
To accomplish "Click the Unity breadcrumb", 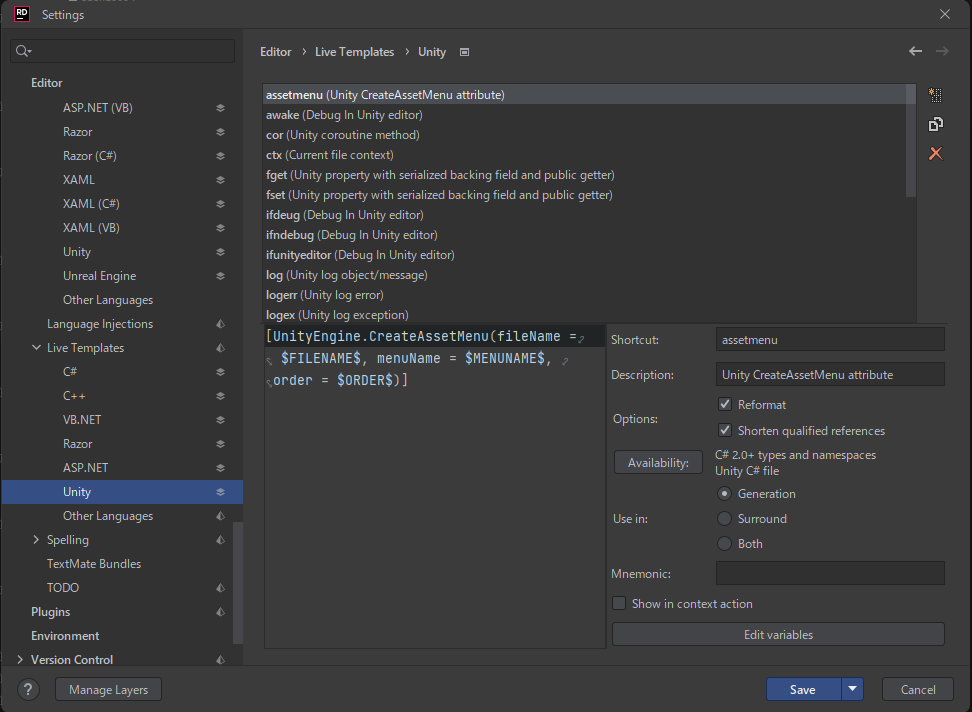I will (x=431, y=52).
